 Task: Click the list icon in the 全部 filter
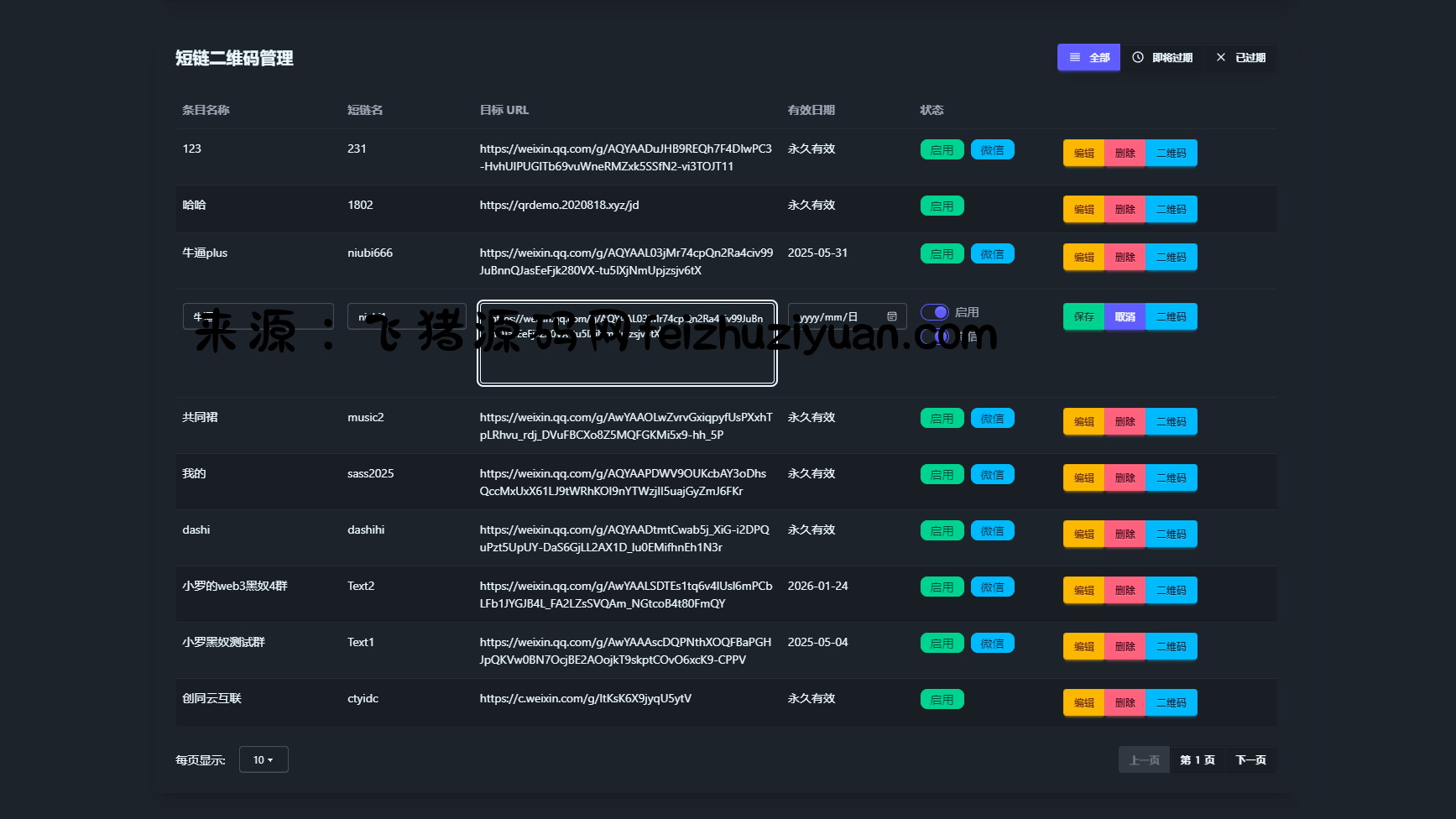(1075, 58)
